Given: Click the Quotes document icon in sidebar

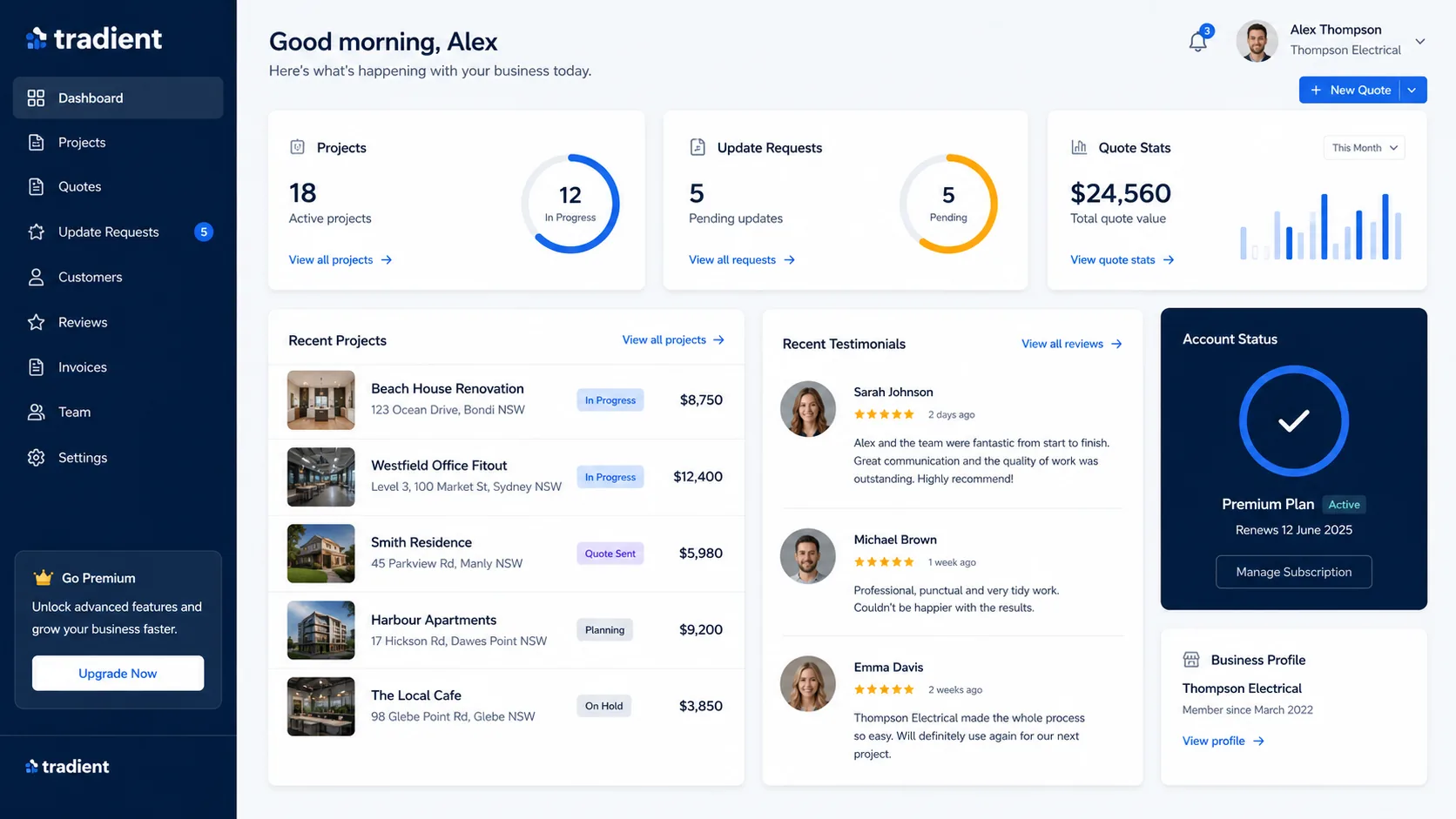Looking at the screenshot, I should pos(36,187).
